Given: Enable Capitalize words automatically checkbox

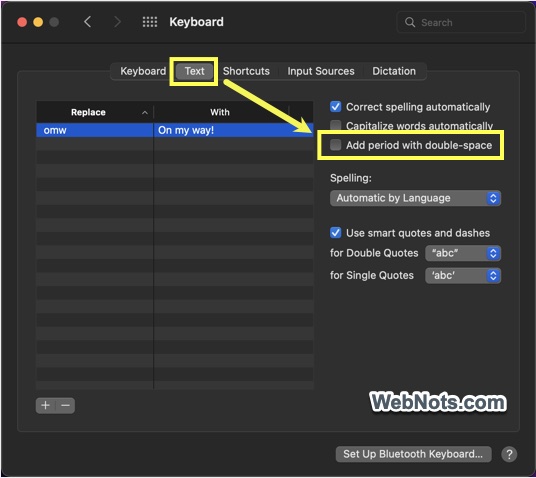Looking at the screenshot, I should tap(336, 125).
